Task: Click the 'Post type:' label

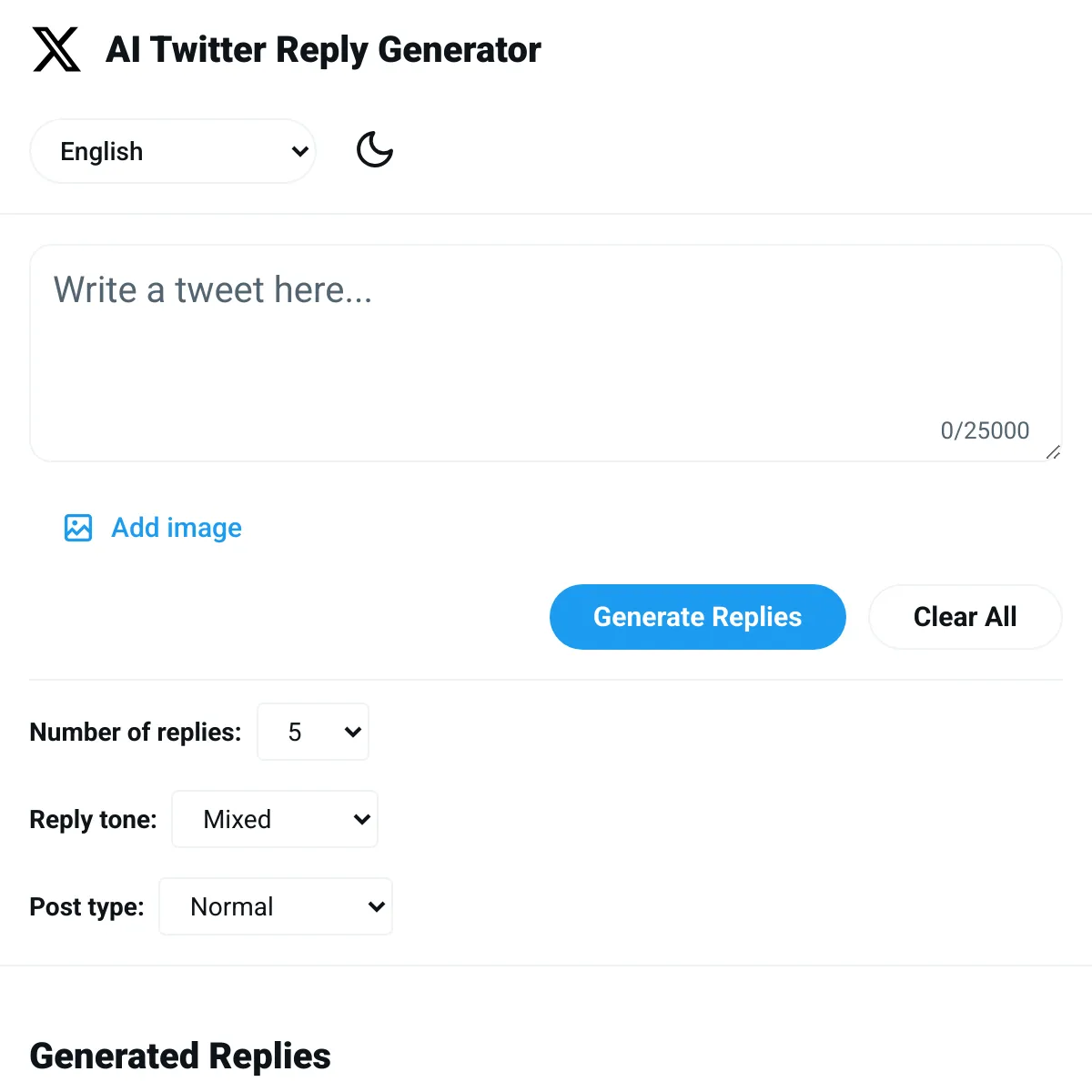Action: tap(86, 906)
